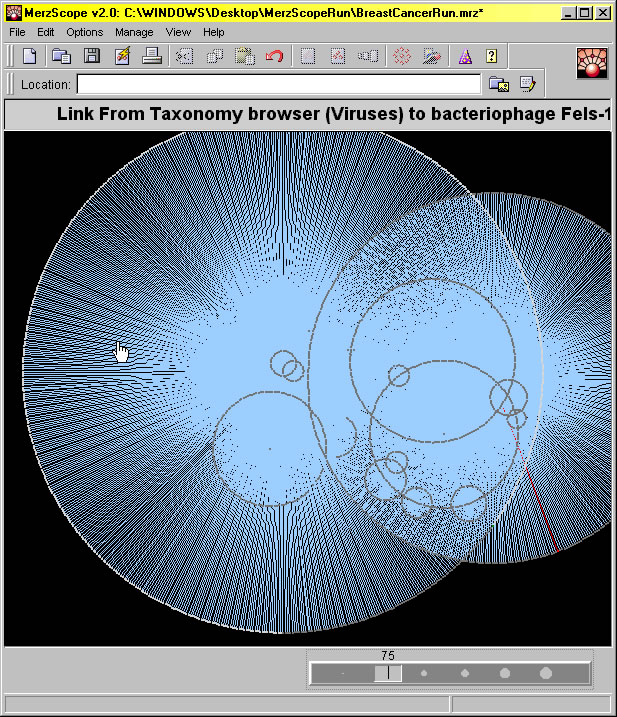The width and height of the screenshot is (617, 717).
Task: Click the New document toolbar icon
Action: tap(30, 56)
